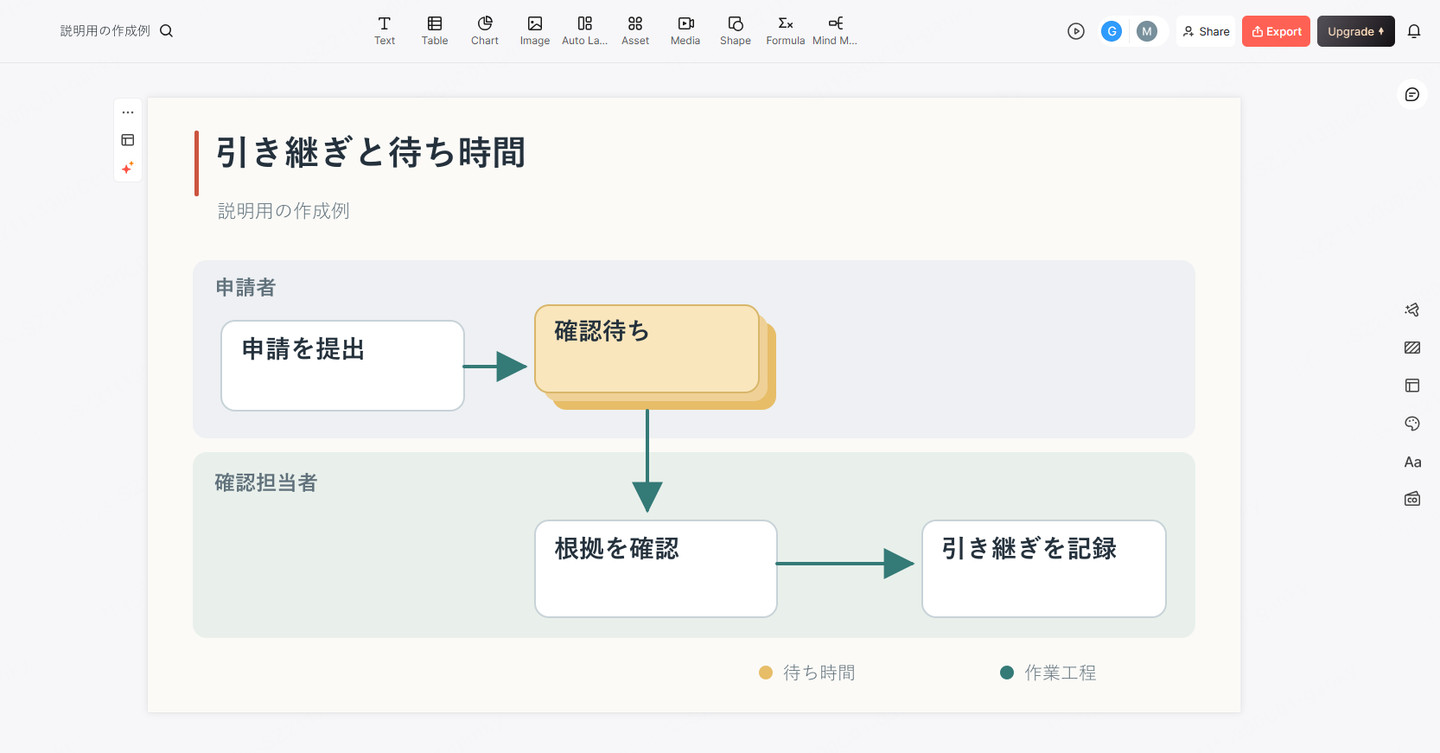Open the Chart tool
The height and width of the screenshot is (753, 1440).
click(485, 30)
